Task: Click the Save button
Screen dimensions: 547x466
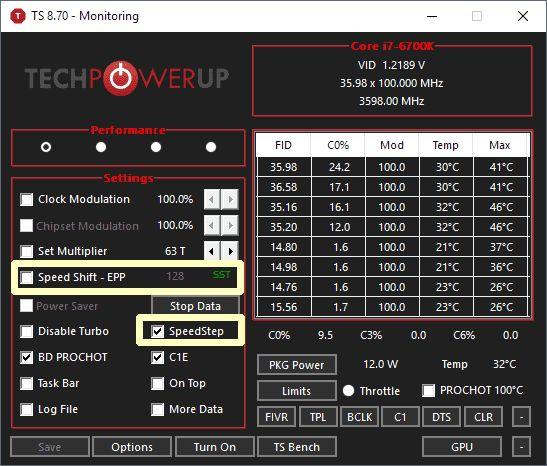Action: 50,447
